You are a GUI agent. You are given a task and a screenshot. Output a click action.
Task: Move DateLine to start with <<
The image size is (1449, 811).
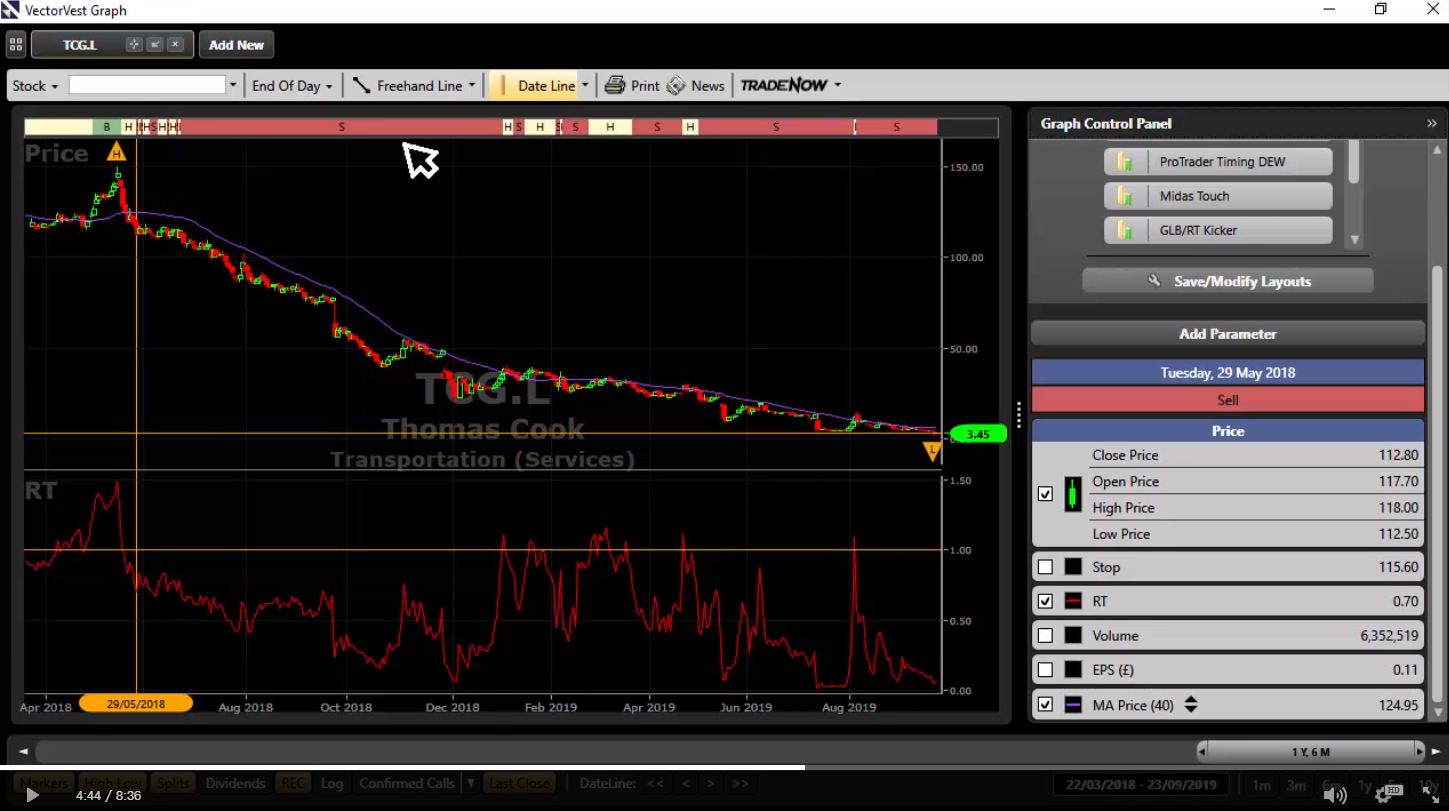tap(655, 783)
